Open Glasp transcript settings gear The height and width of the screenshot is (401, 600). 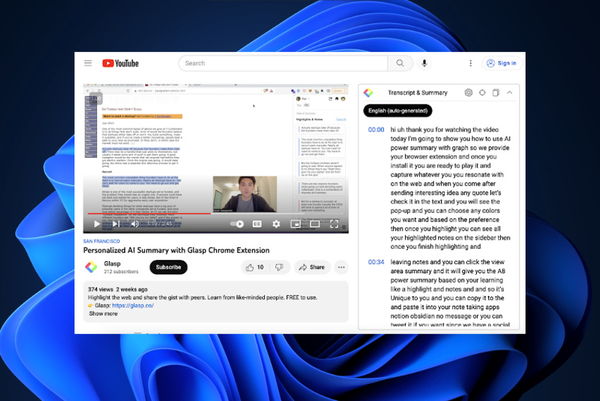click(x=468, y=93)
